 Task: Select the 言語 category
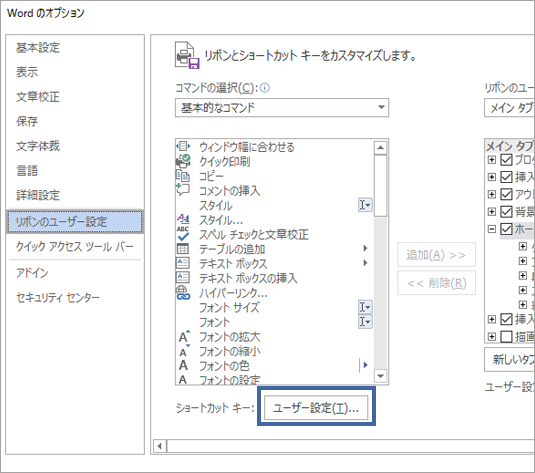[x=27, y=171]
